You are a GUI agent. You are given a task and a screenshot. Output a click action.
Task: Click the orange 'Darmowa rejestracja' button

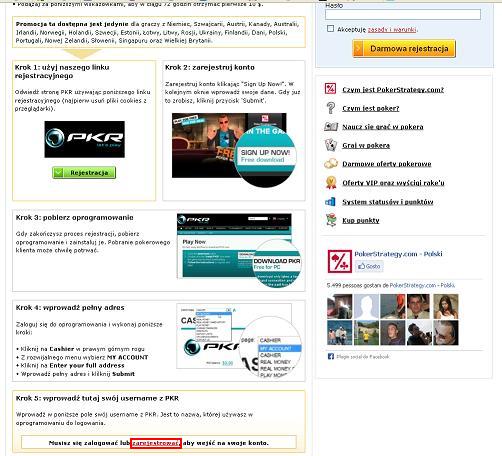(404, 49)
